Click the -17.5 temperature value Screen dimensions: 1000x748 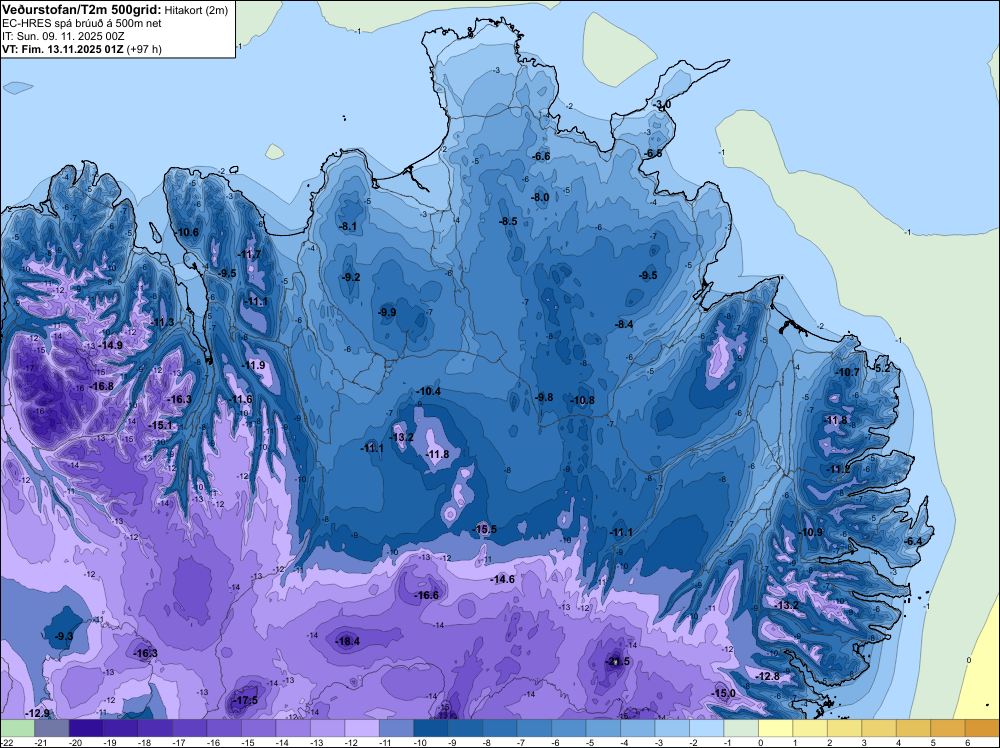pyautogui.click(x=246, y=700)
